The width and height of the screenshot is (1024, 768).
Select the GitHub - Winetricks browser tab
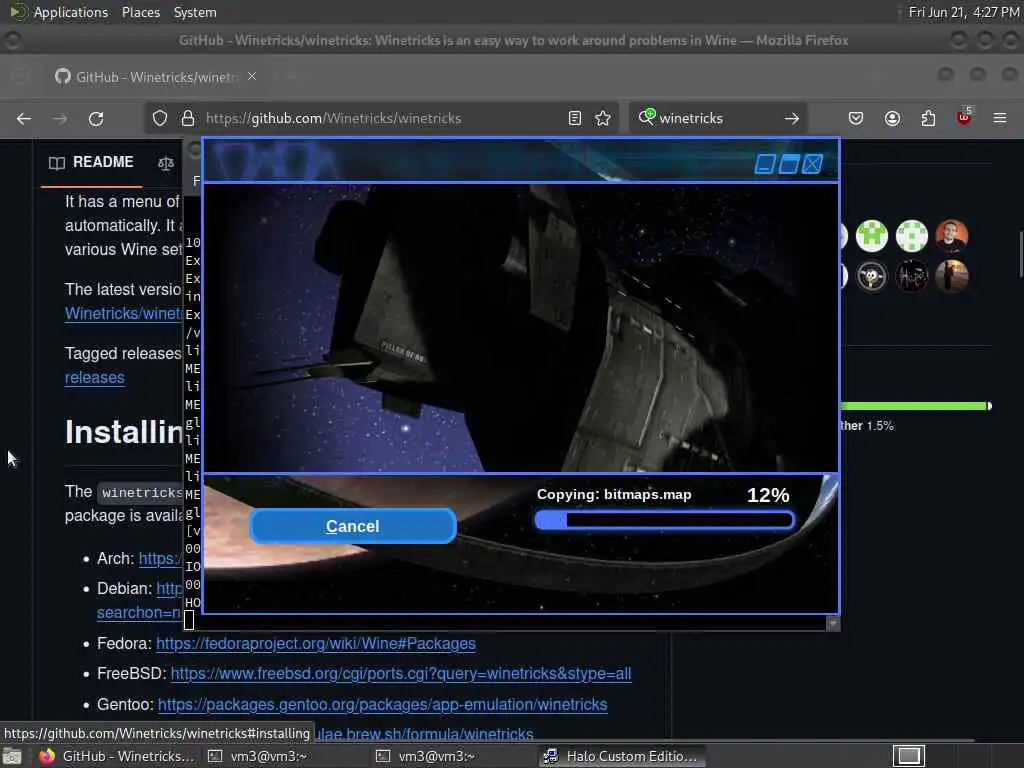155,76
